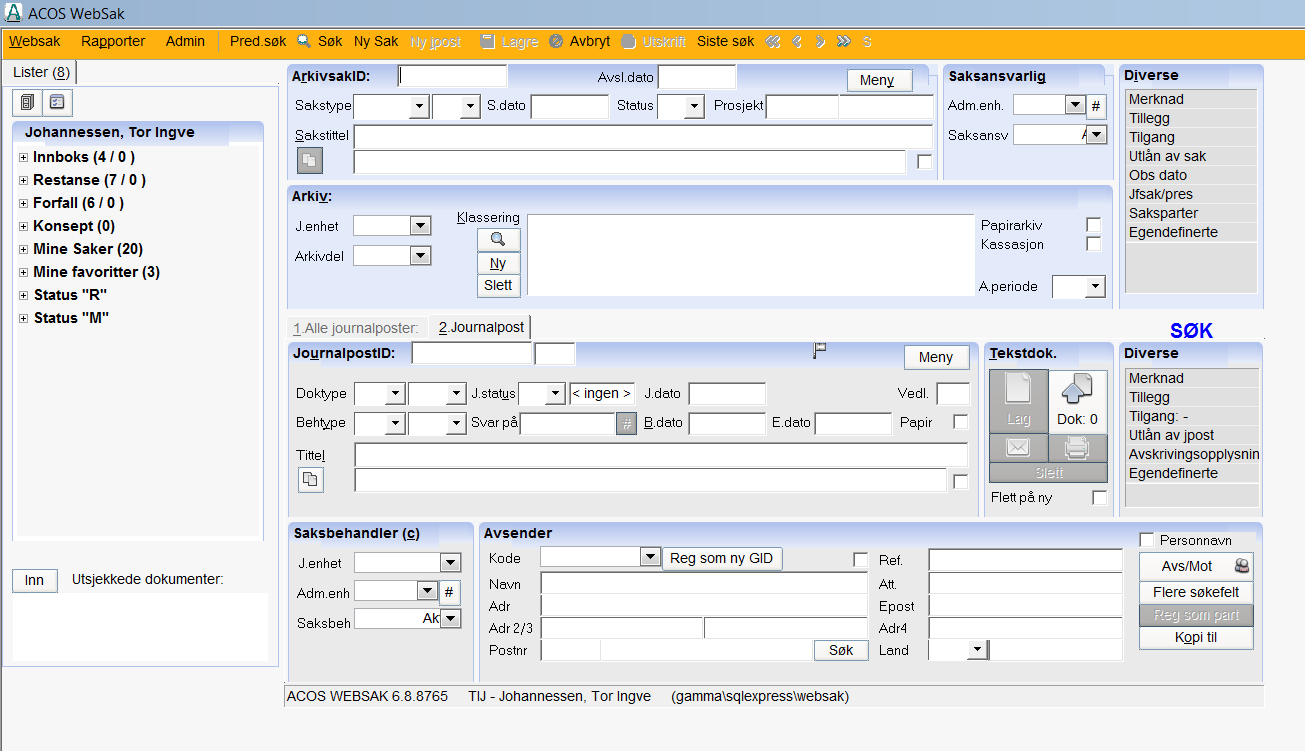The width and height of the screenshot is (1305, 751).
Task: Open the Websak menu
Action: point(35,42)
